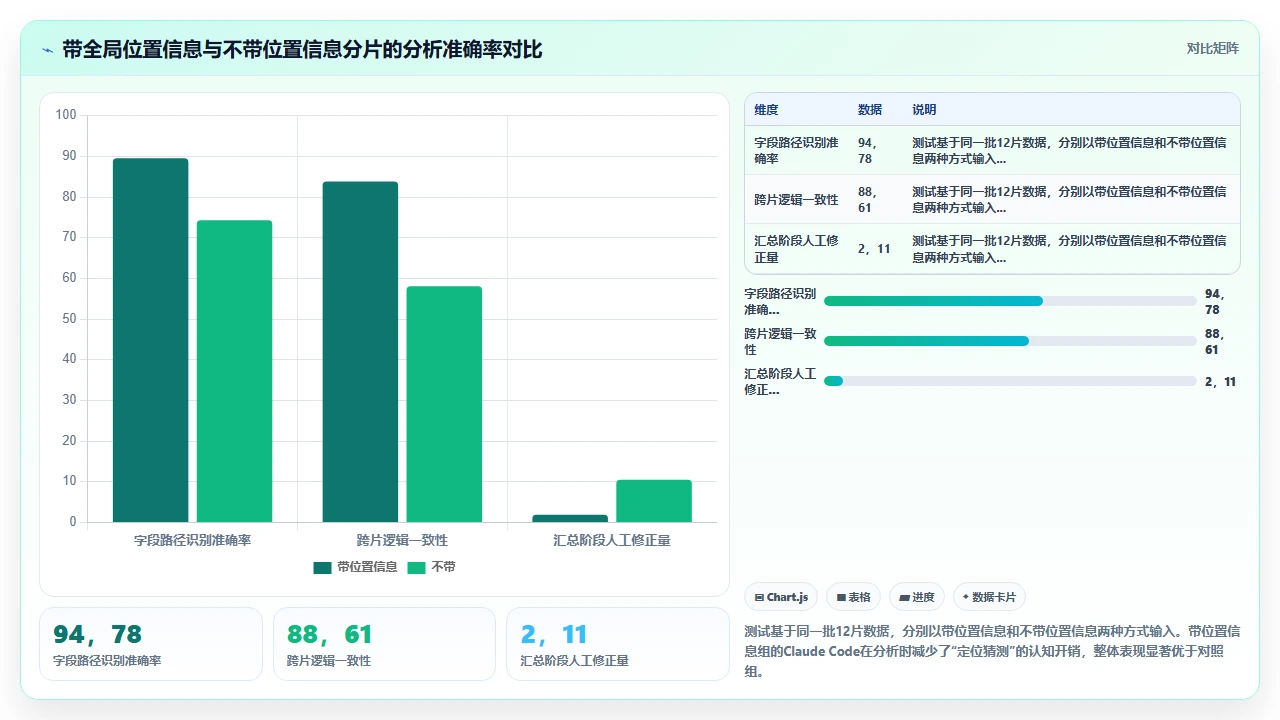Screen dimensions: 1280x720
Task: Select the 数据卡片 tag
Action: [989, 597]
